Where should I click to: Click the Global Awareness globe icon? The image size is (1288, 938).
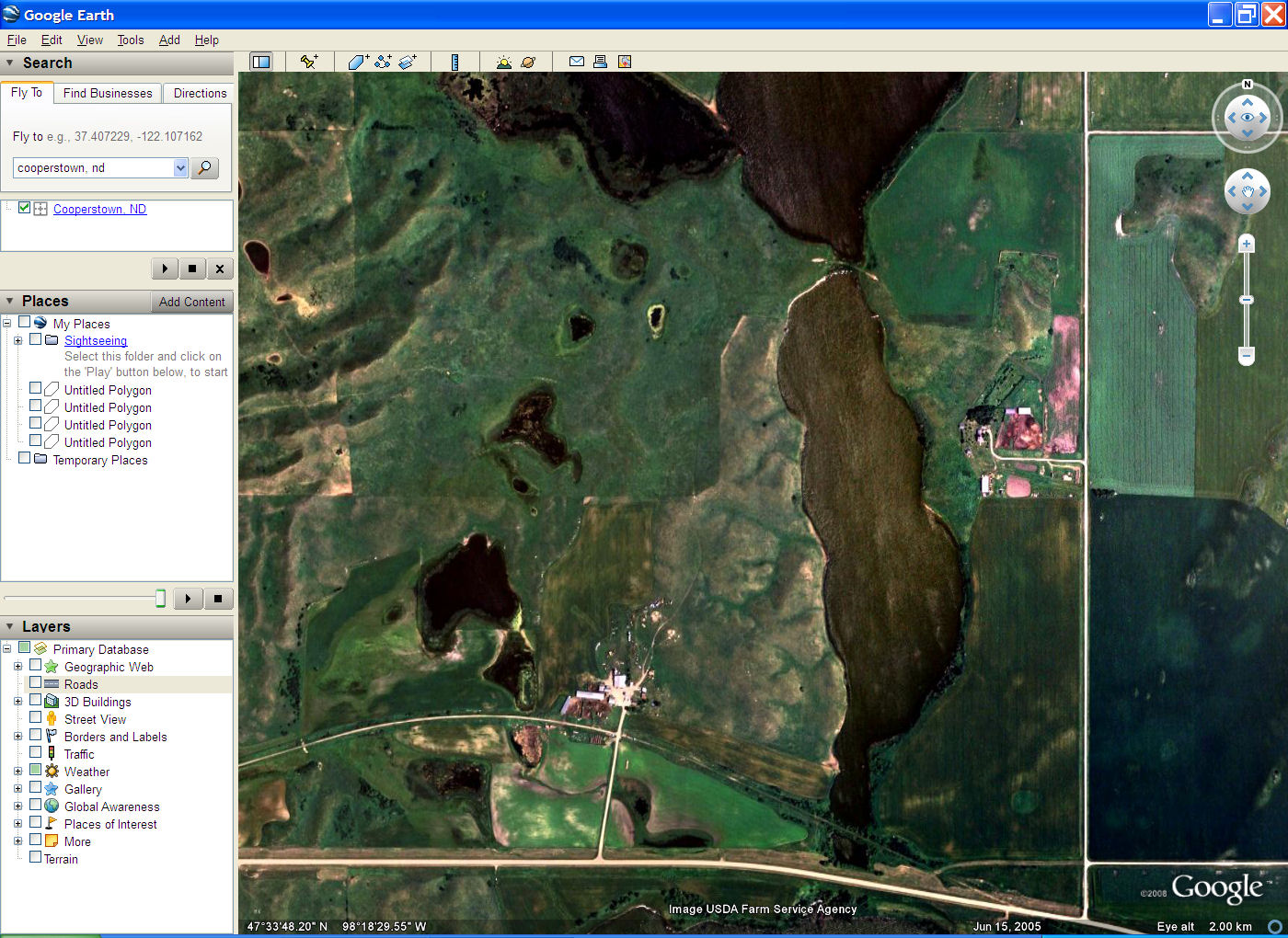[52, 806]
